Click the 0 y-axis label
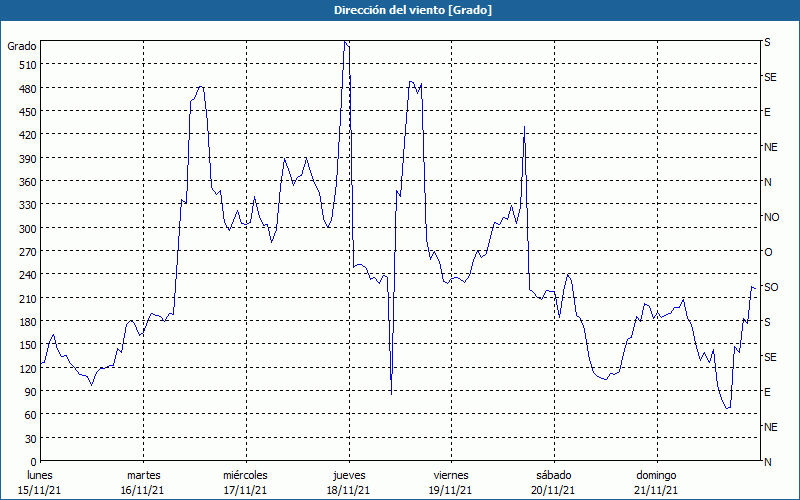The height and width of the screenshot is (500, 800). (34, 462)
